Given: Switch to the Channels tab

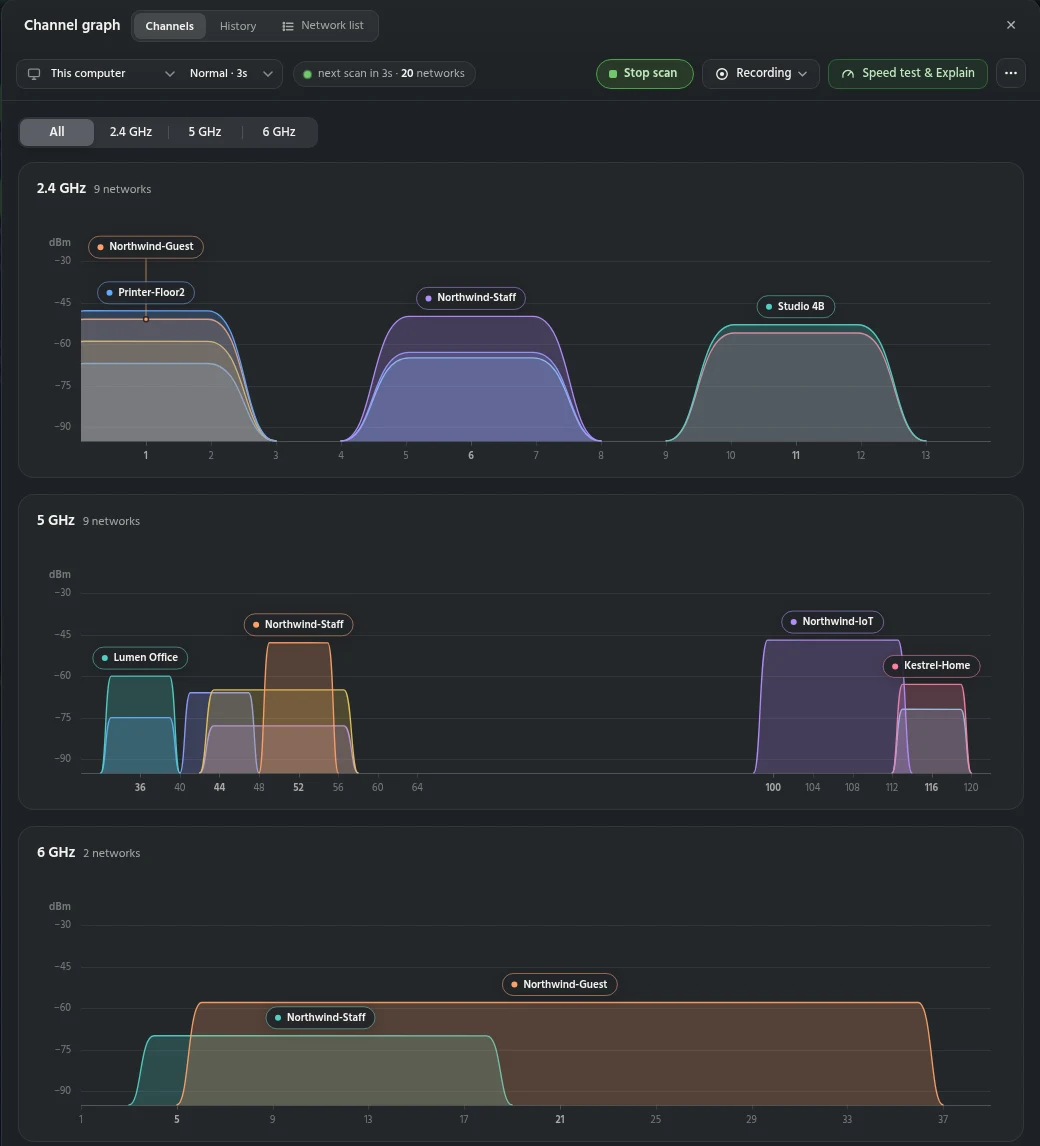Looking at the screenshot, I should pos(170,26).
